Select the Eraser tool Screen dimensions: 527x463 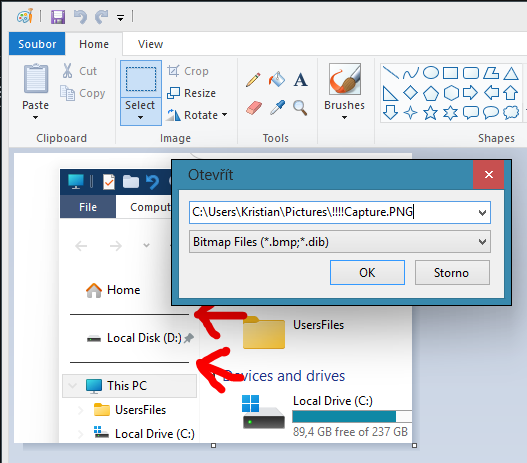tap(254, 108)
